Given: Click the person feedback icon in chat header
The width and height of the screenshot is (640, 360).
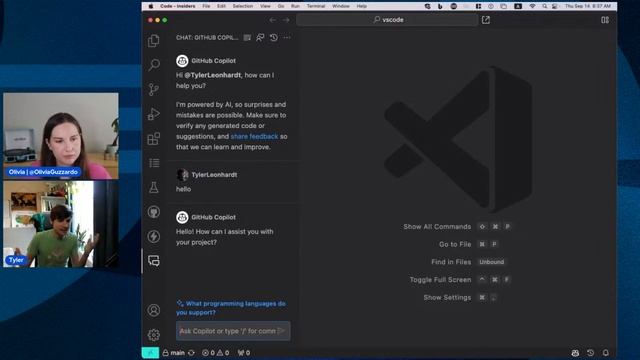Looking at the screenshot, I should click(x=260, y=38).
